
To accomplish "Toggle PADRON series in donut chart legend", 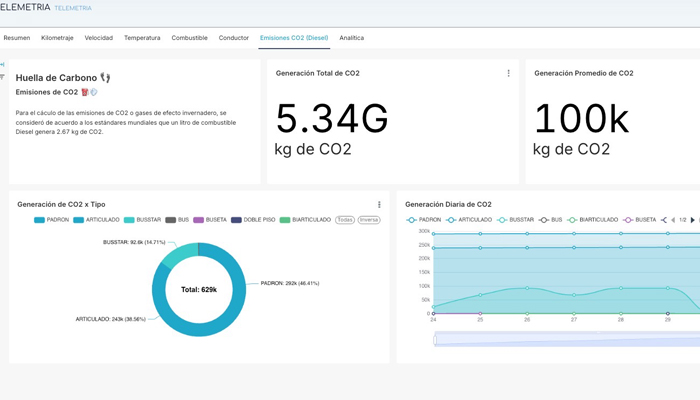I will 51,220.
